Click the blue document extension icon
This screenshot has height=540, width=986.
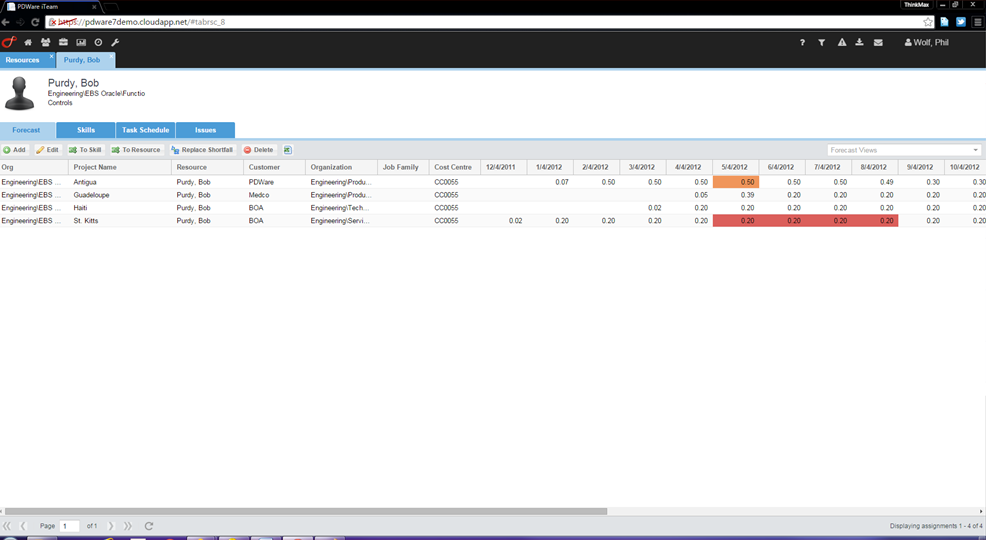[944, 22]
